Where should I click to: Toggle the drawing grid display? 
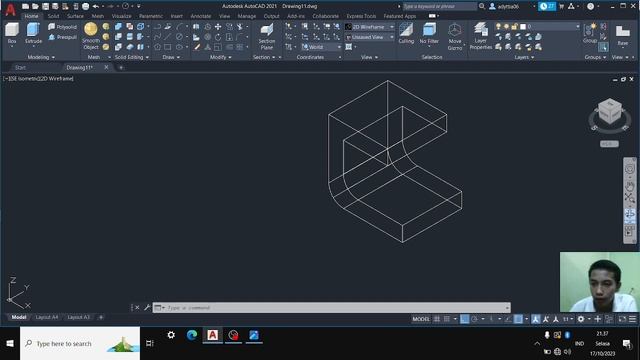click(437, 319)
